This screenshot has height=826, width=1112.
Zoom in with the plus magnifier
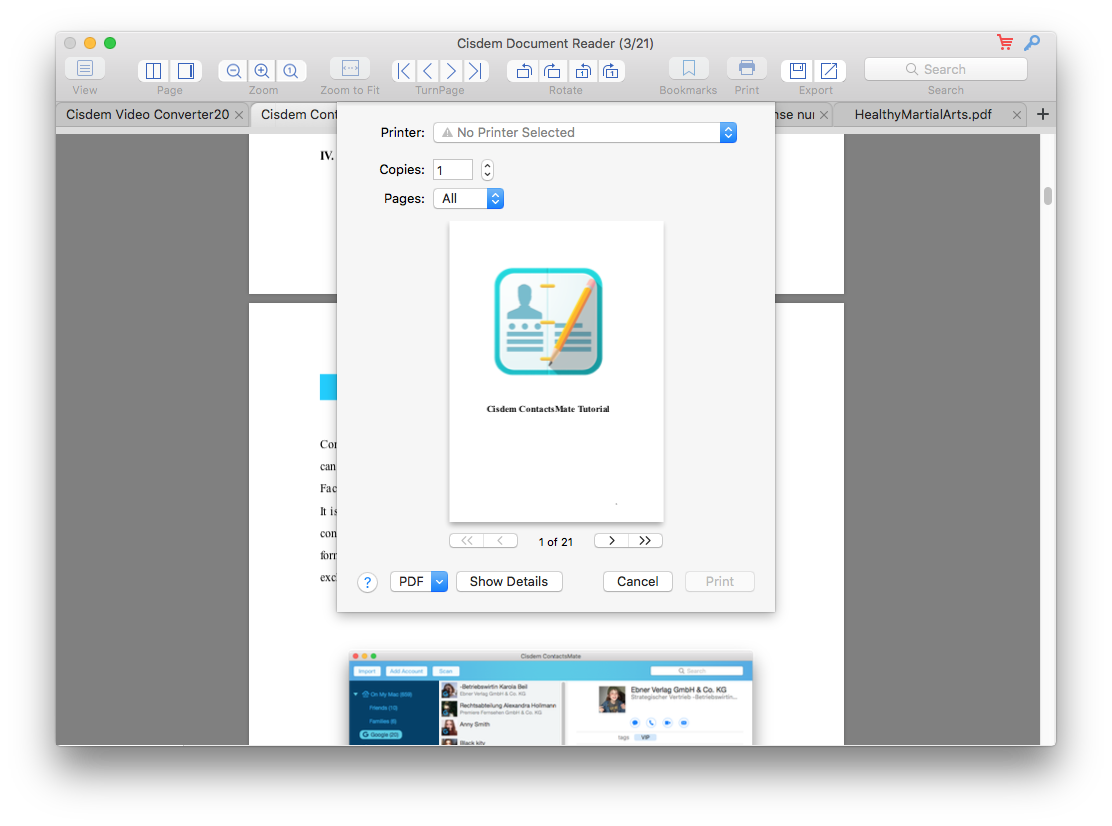coord(262,71)
